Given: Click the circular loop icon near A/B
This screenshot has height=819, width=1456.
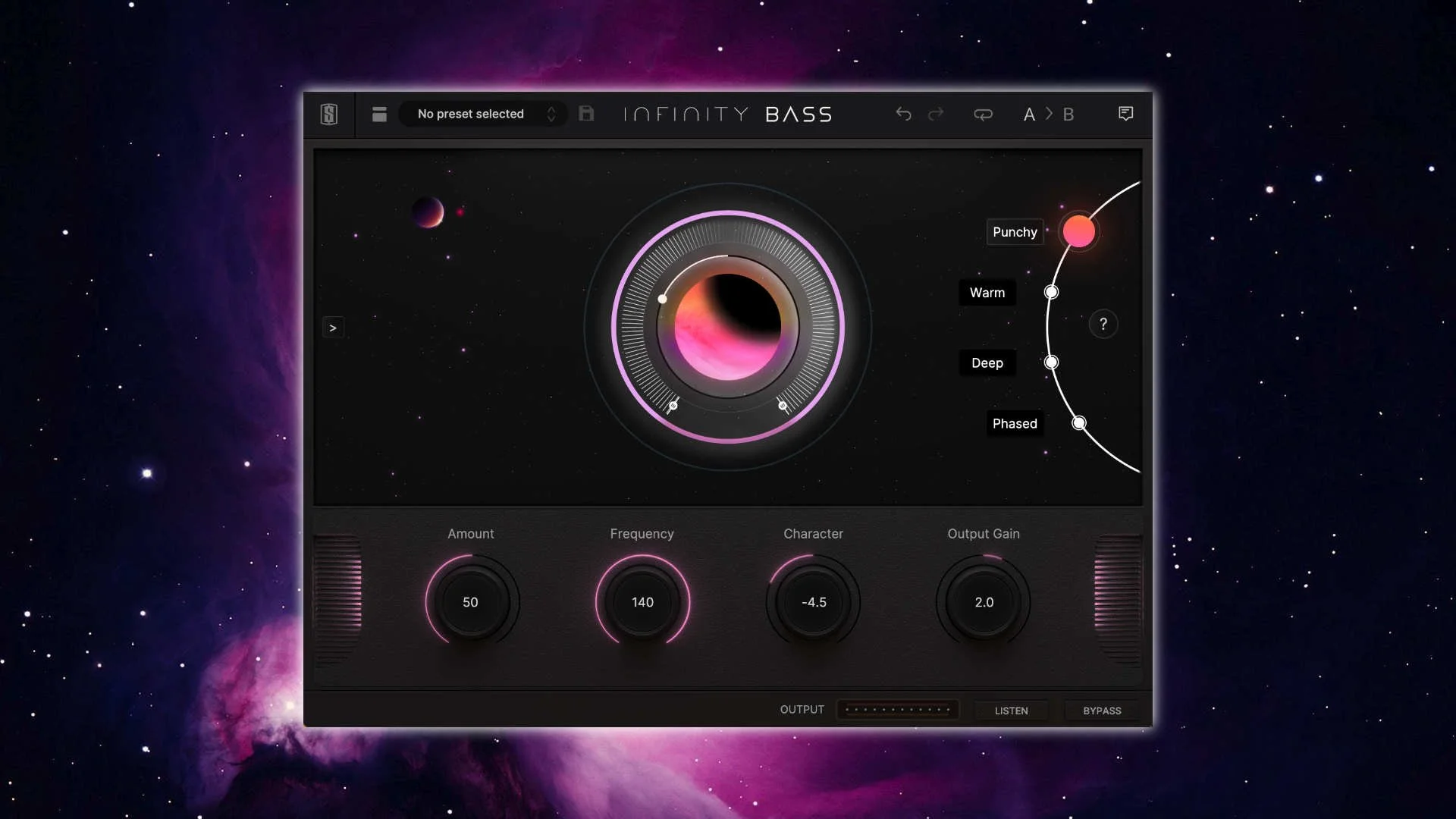Looking at the screenshot, I should point(983,114).
